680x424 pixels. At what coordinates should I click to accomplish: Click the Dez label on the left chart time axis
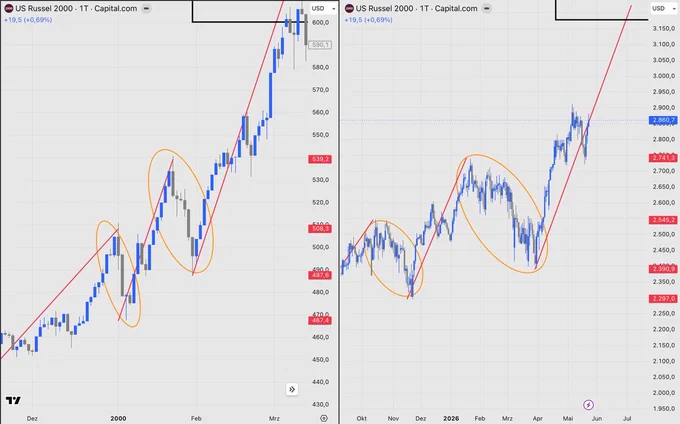[x=32, y=418]
